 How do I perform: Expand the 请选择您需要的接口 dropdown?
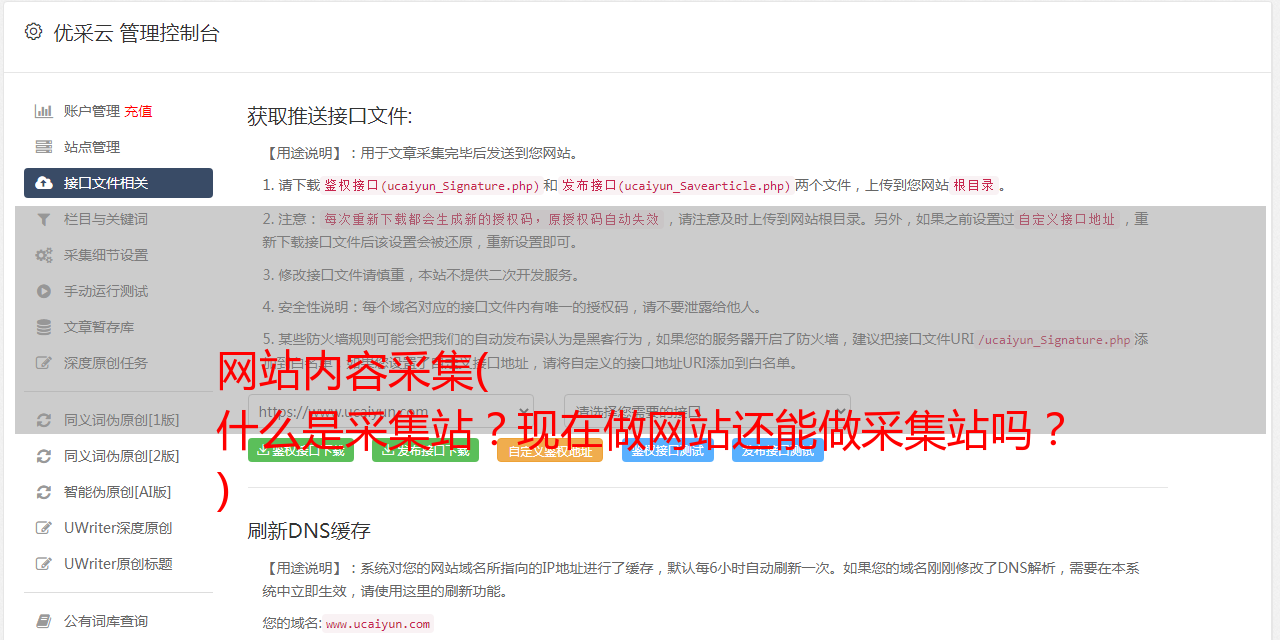click(x=707, y=411)
